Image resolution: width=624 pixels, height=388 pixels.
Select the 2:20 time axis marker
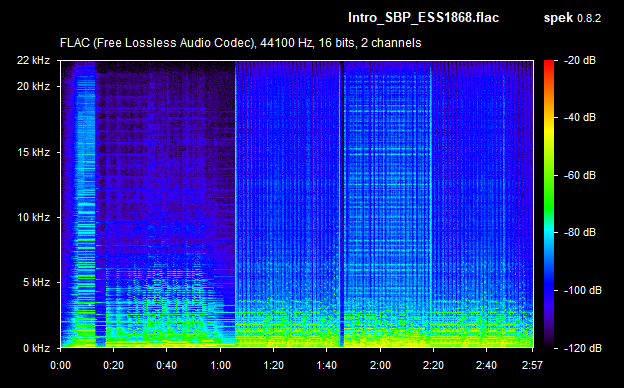pos(433,365)
